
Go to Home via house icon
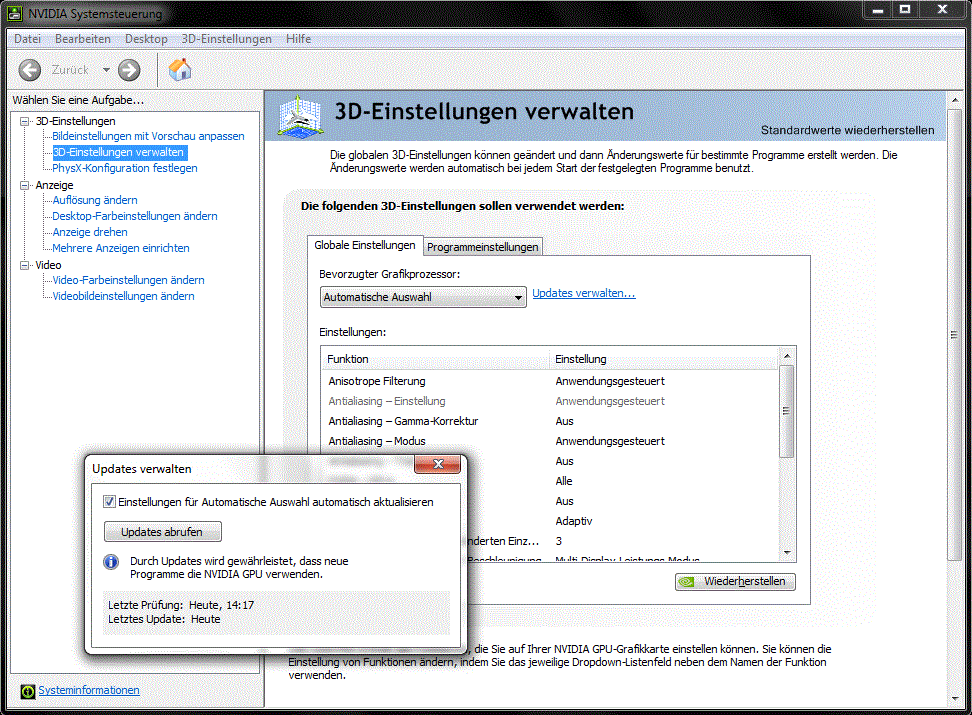(180, 69)
